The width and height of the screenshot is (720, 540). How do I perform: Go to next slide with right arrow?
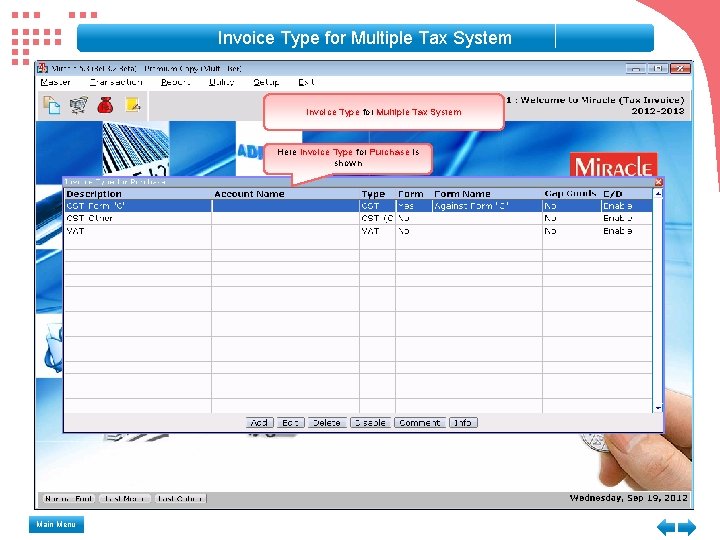coord(687,527)
